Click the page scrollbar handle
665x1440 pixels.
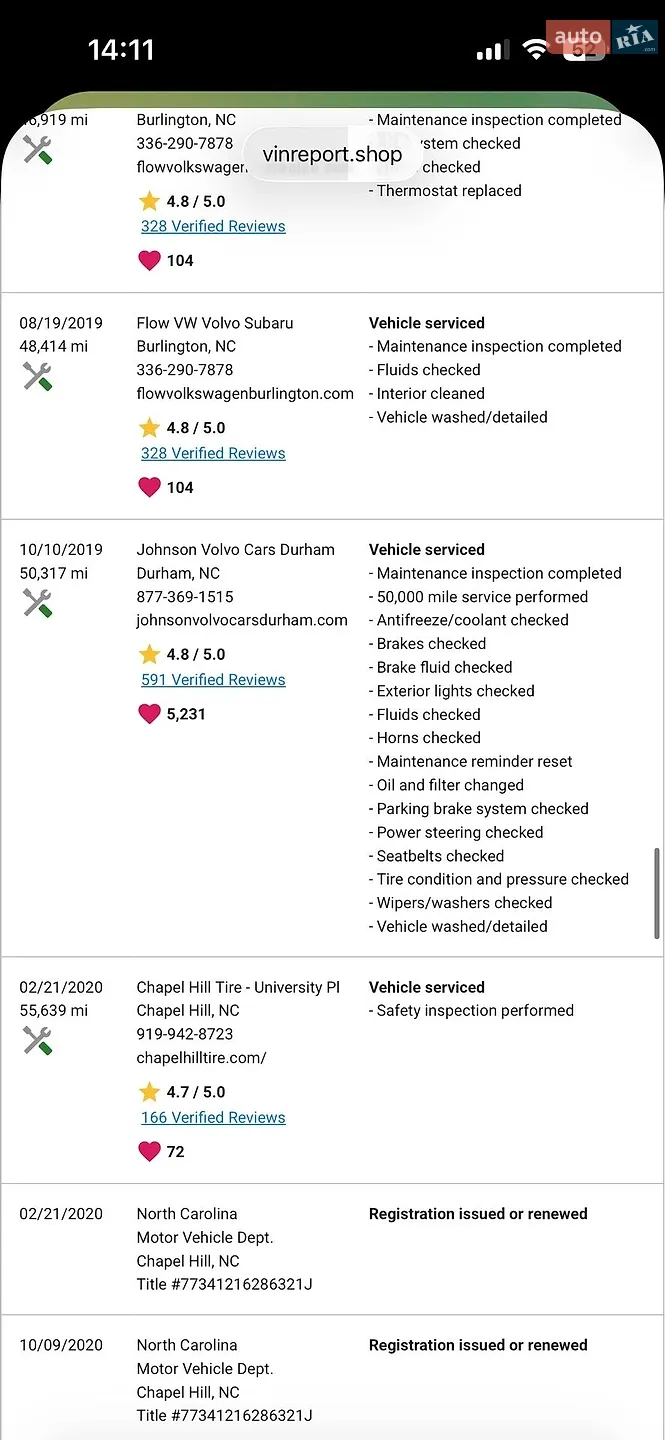pos(656,893)
